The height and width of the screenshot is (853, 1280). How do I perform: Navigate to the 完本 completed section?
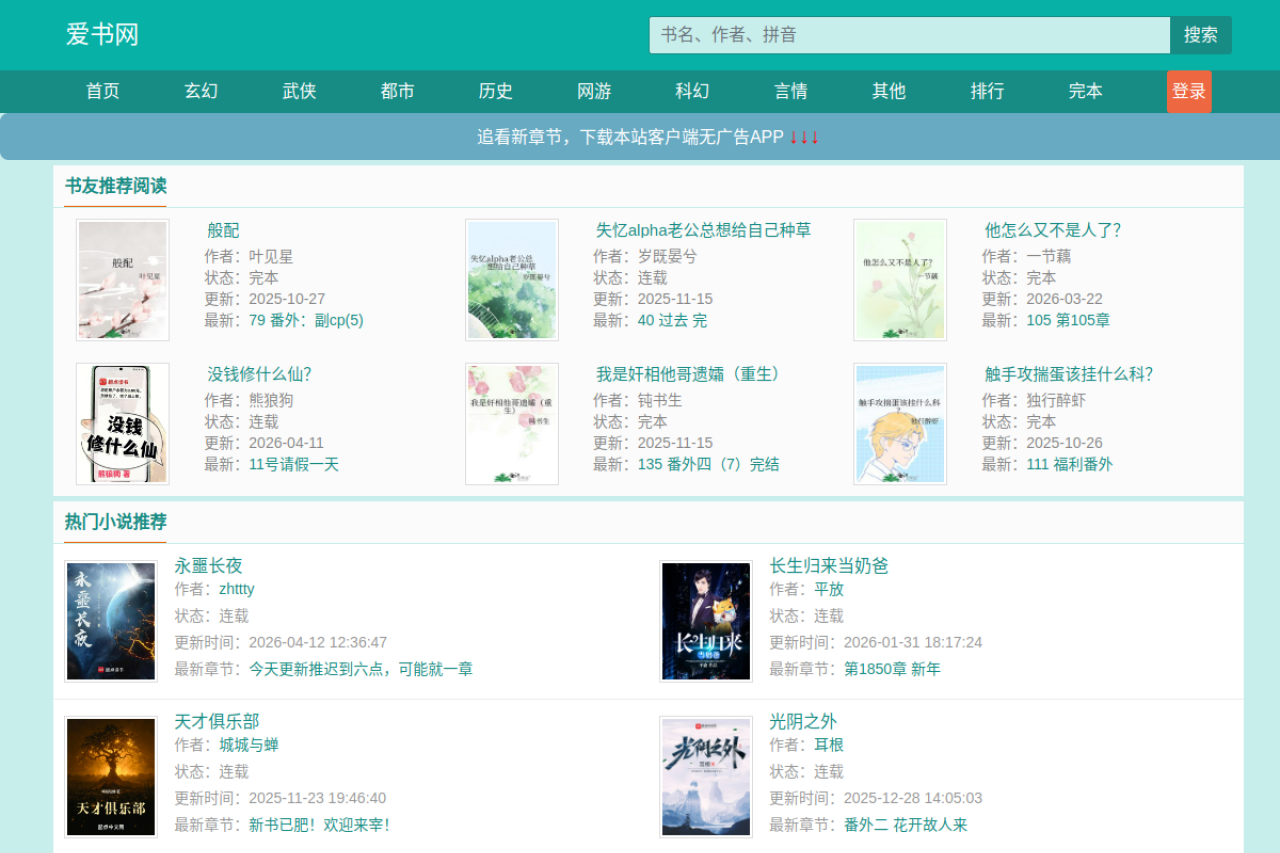click(1085, 91)
